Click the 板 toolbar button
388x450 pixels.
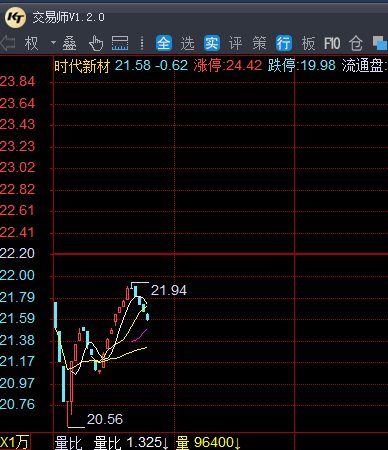(308, 44)
